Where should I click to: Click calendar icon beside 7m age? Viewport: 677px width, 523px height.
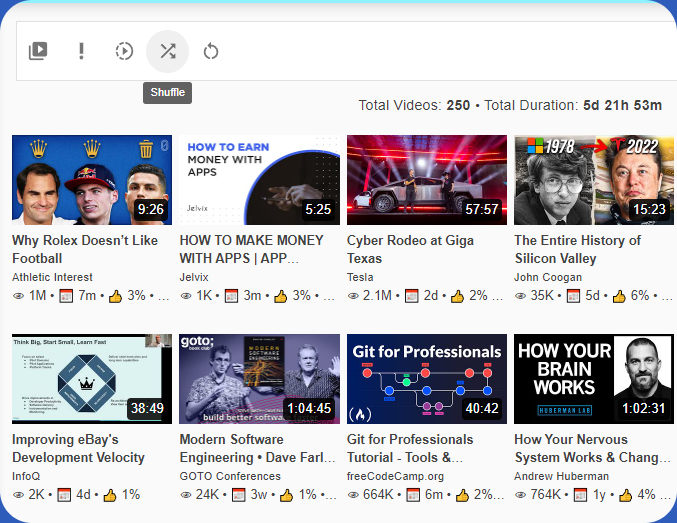click(x=66, y=296)
